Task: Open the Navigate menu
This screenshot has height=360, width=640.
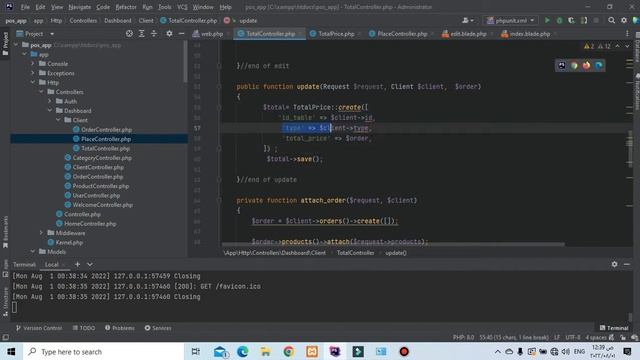Action: pos(80,7)
